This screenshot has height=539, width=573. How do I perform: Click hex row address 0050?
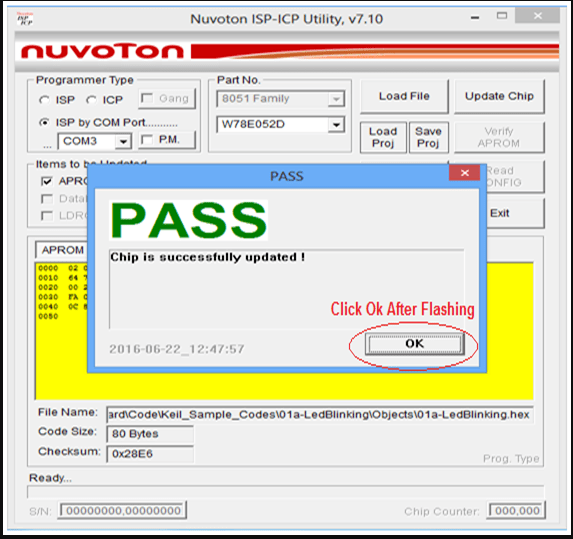48,316
